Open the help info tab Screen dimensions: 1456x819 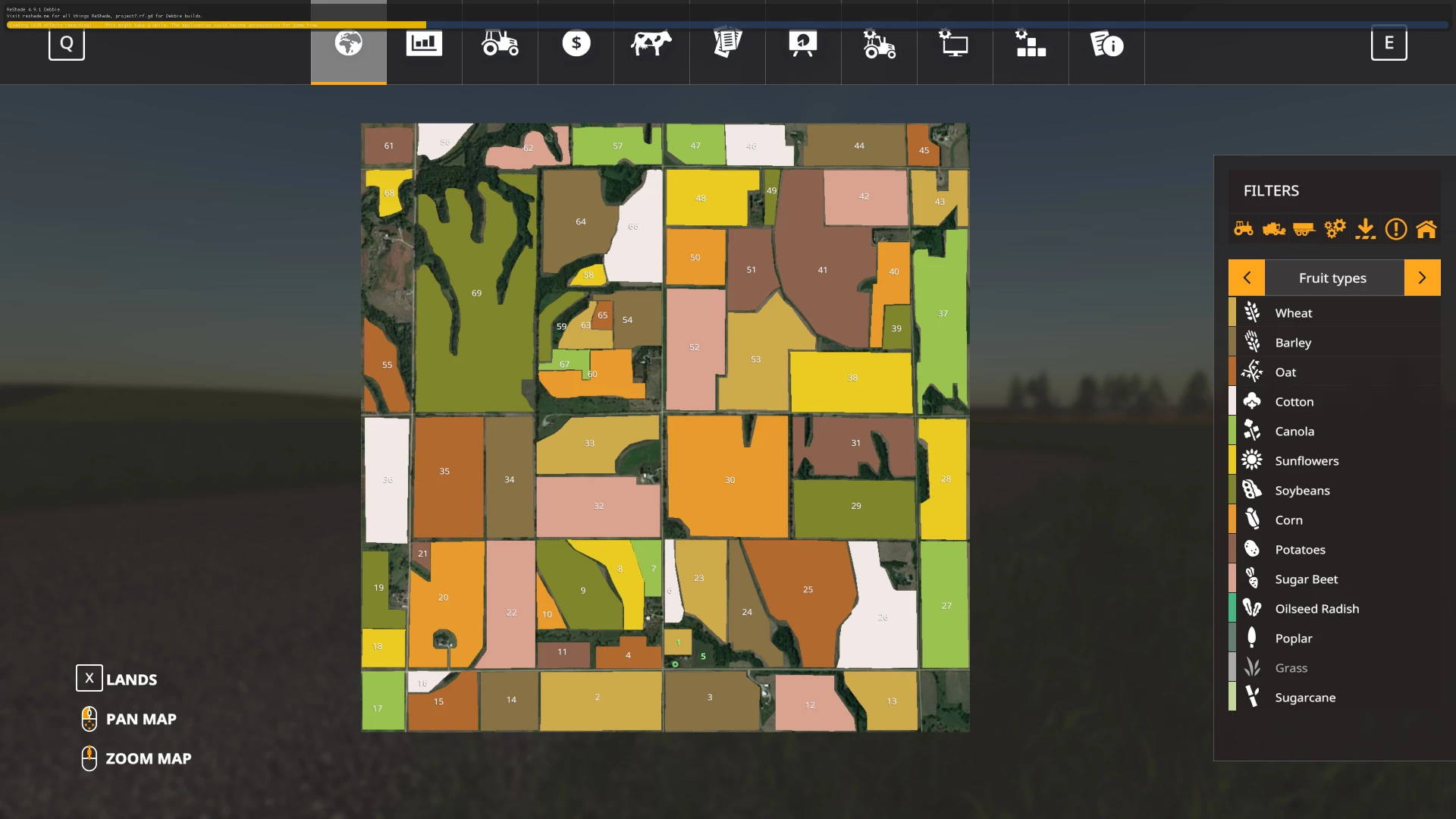[1107, 44]
